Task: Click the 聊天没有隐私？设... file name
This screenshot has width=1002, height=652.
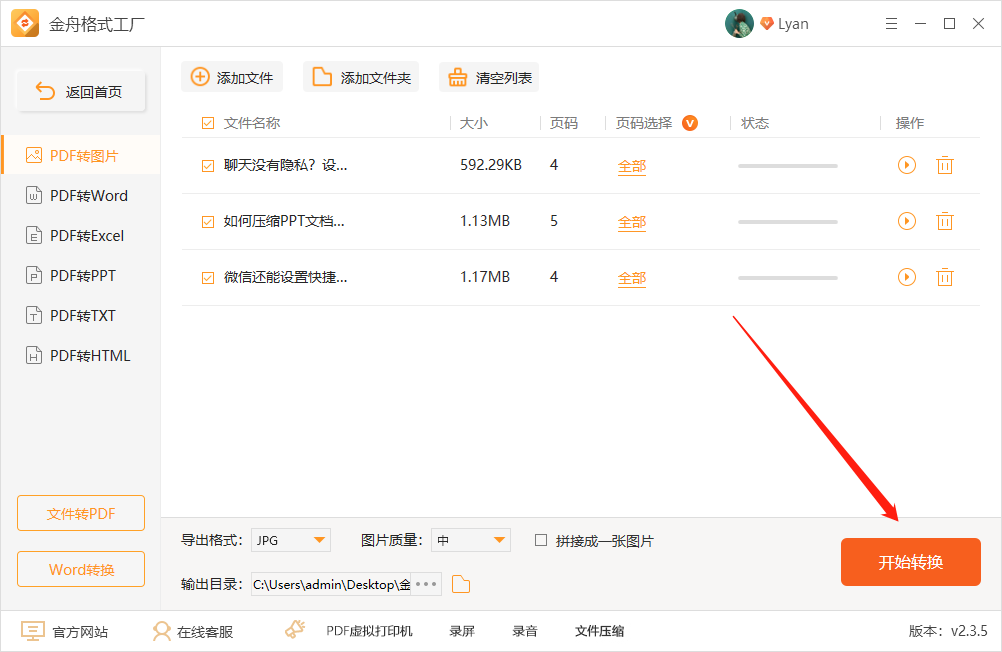Action: pyautogui.click(x=285, y=166)
